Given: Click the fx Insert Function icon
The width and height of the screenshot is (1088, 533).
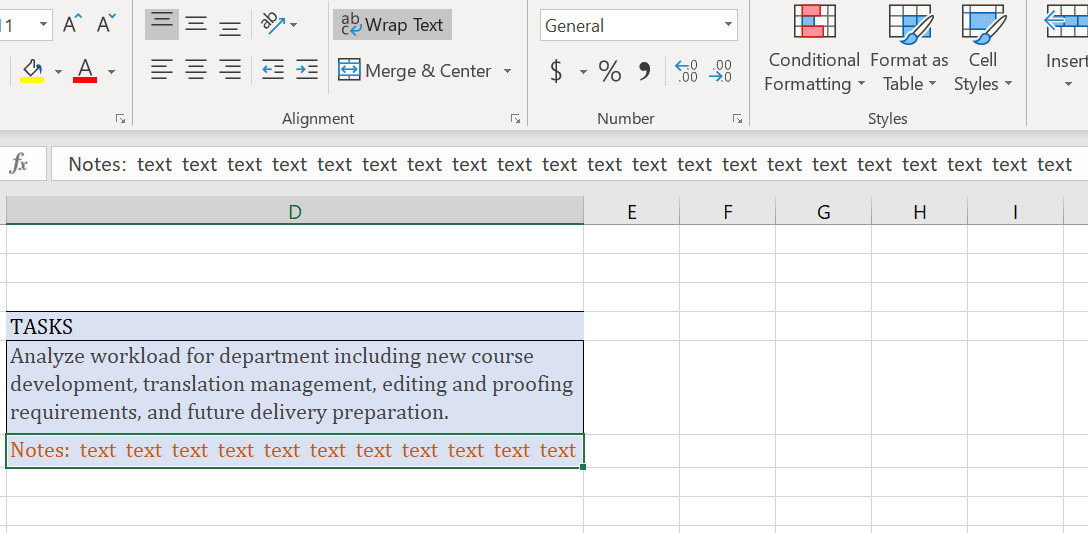Looking at the screenshot, I should pos(19,164).
